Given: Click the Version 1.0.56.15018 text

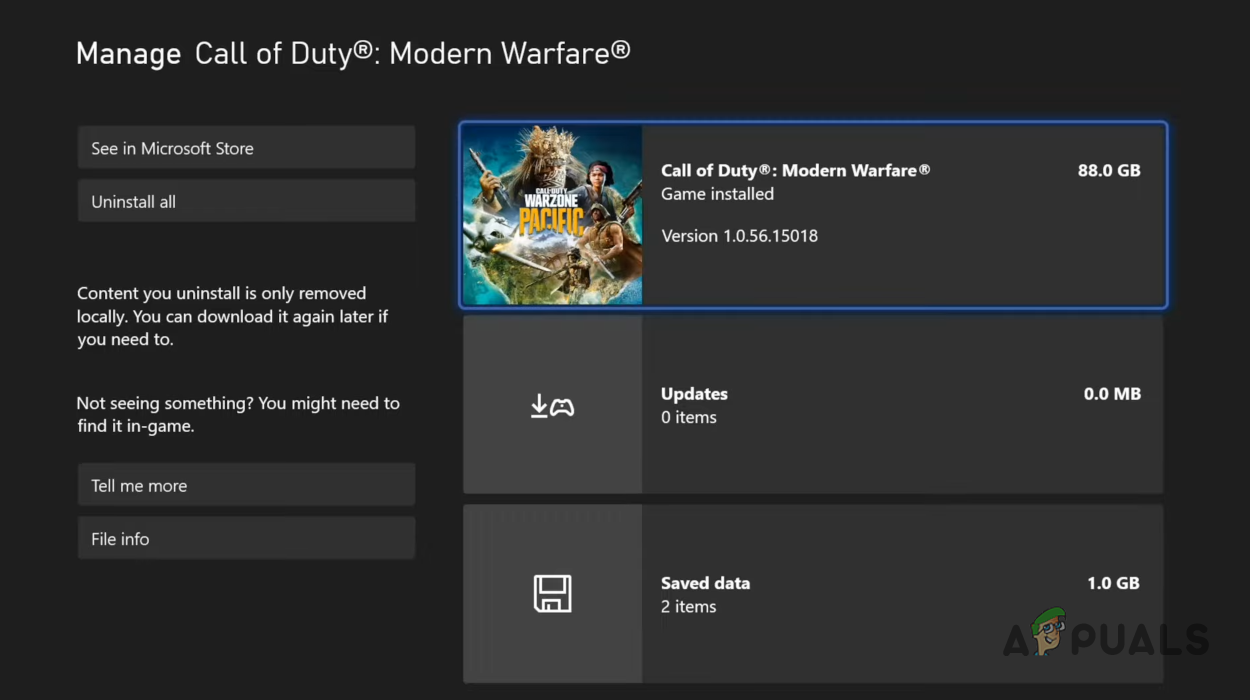Looking at the screenshot, I should coord(739,236).
